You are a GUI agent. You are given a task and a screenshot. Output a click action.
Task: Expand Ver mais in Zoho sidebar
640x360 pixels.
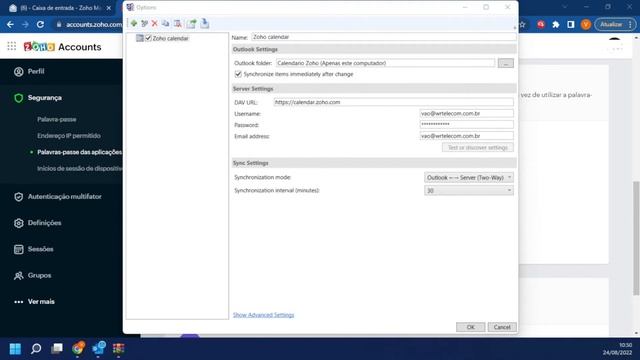coord(41,302)
